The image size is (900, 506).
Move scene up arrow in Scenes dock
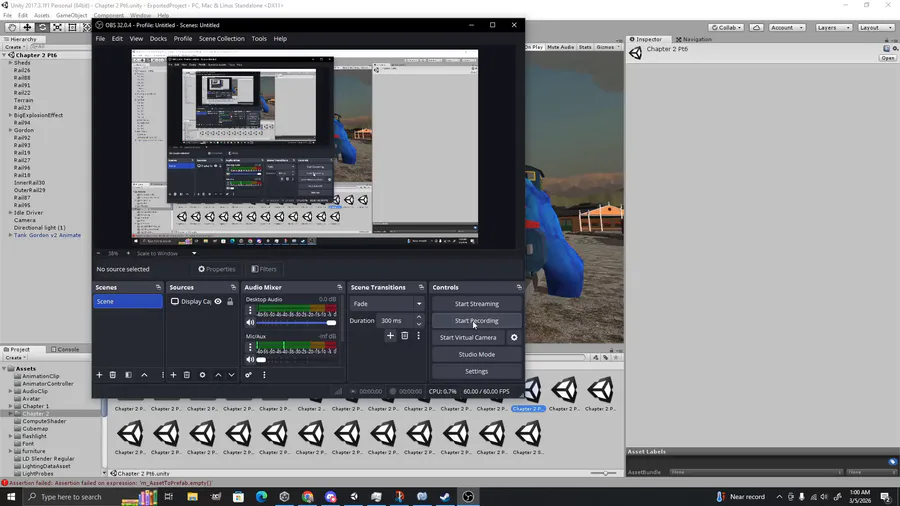(x=145, y=375)
